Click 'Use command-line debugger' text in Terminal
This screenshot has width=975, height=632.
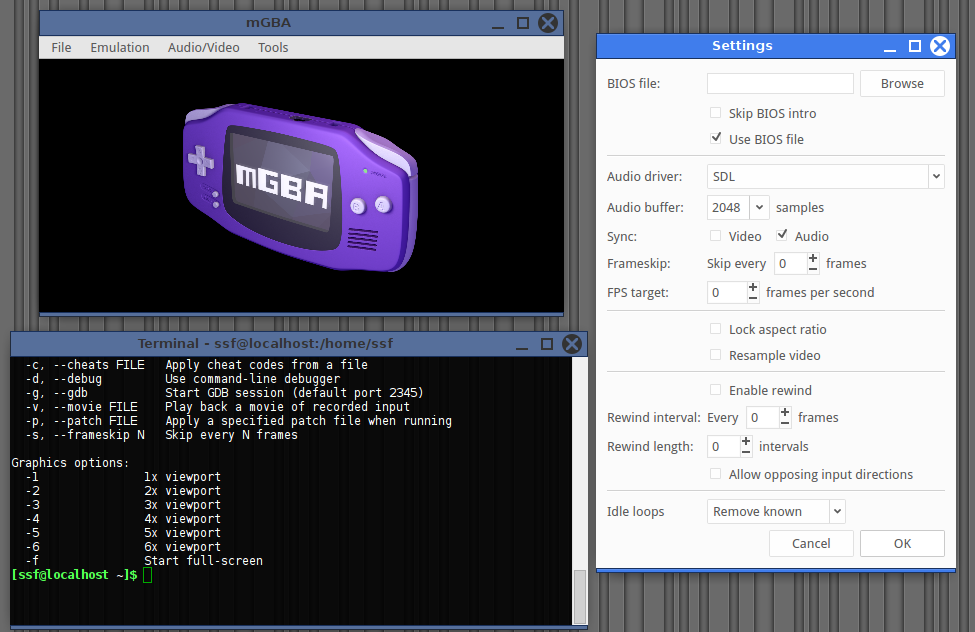pyautogui.click(x=252, y=379)
